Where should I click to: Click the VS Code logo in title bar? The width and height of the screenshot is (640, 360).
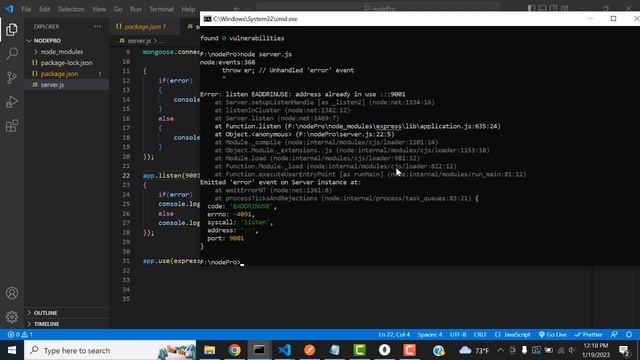9,9
